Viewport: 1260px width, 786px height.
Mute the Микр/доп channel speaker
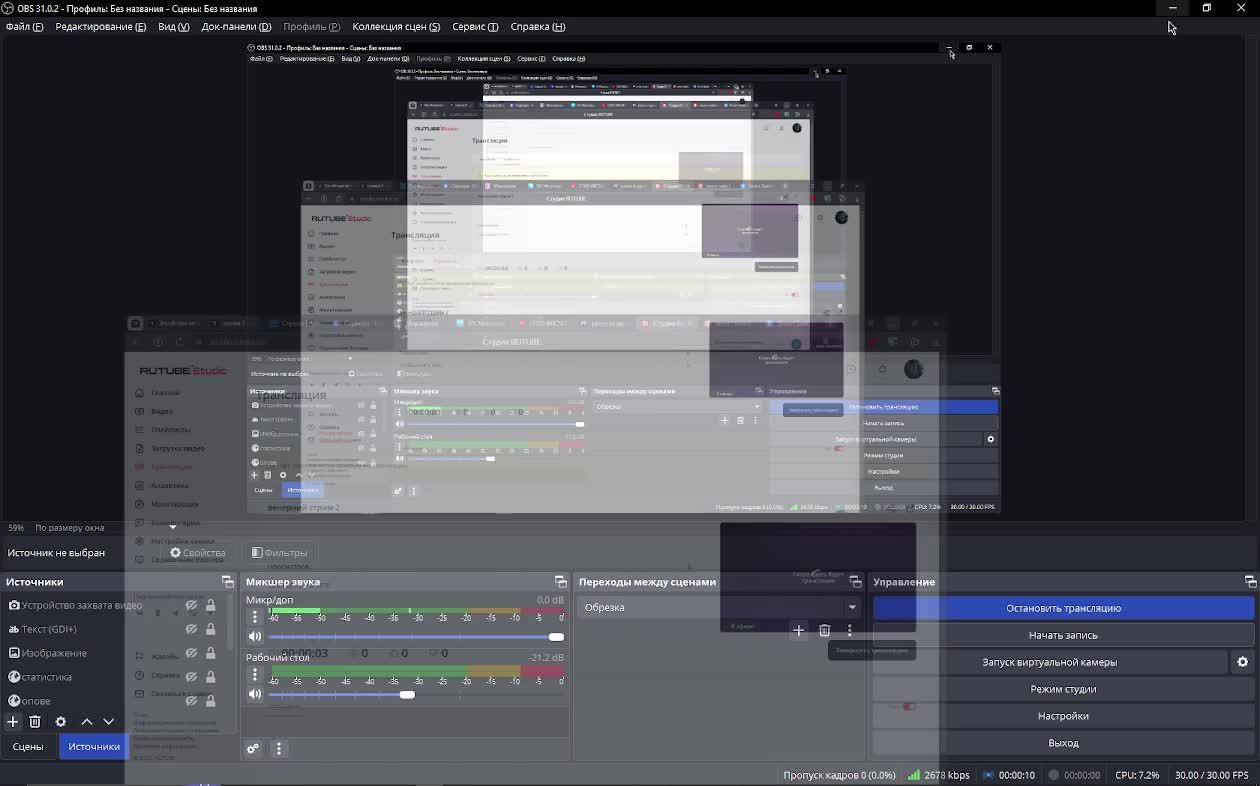[x=255, y=636]
